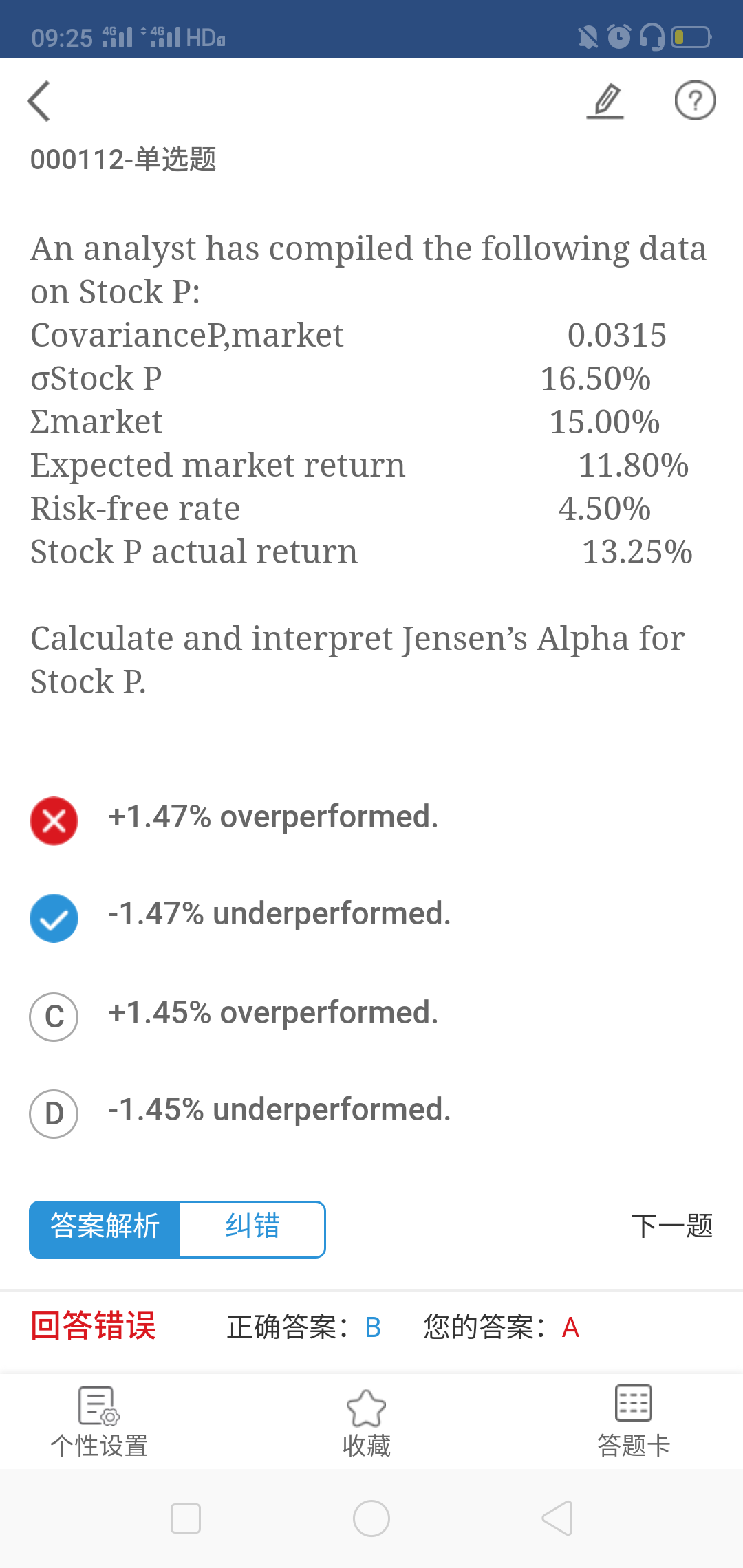
Task: Select option B with blue checkmark
Action: (54, 918)
